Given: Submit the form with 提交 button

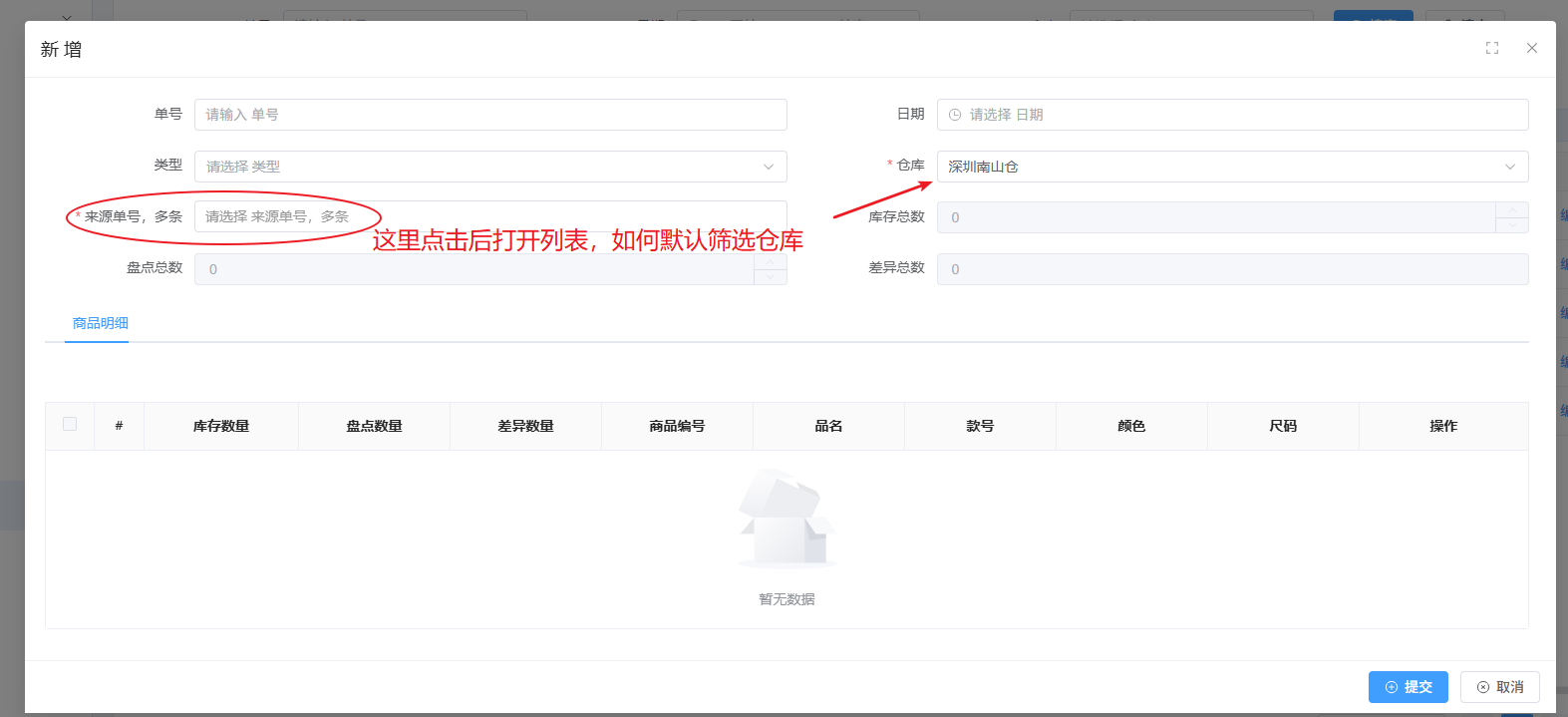Looking at the screenshot, I should tap(1408, 687).
